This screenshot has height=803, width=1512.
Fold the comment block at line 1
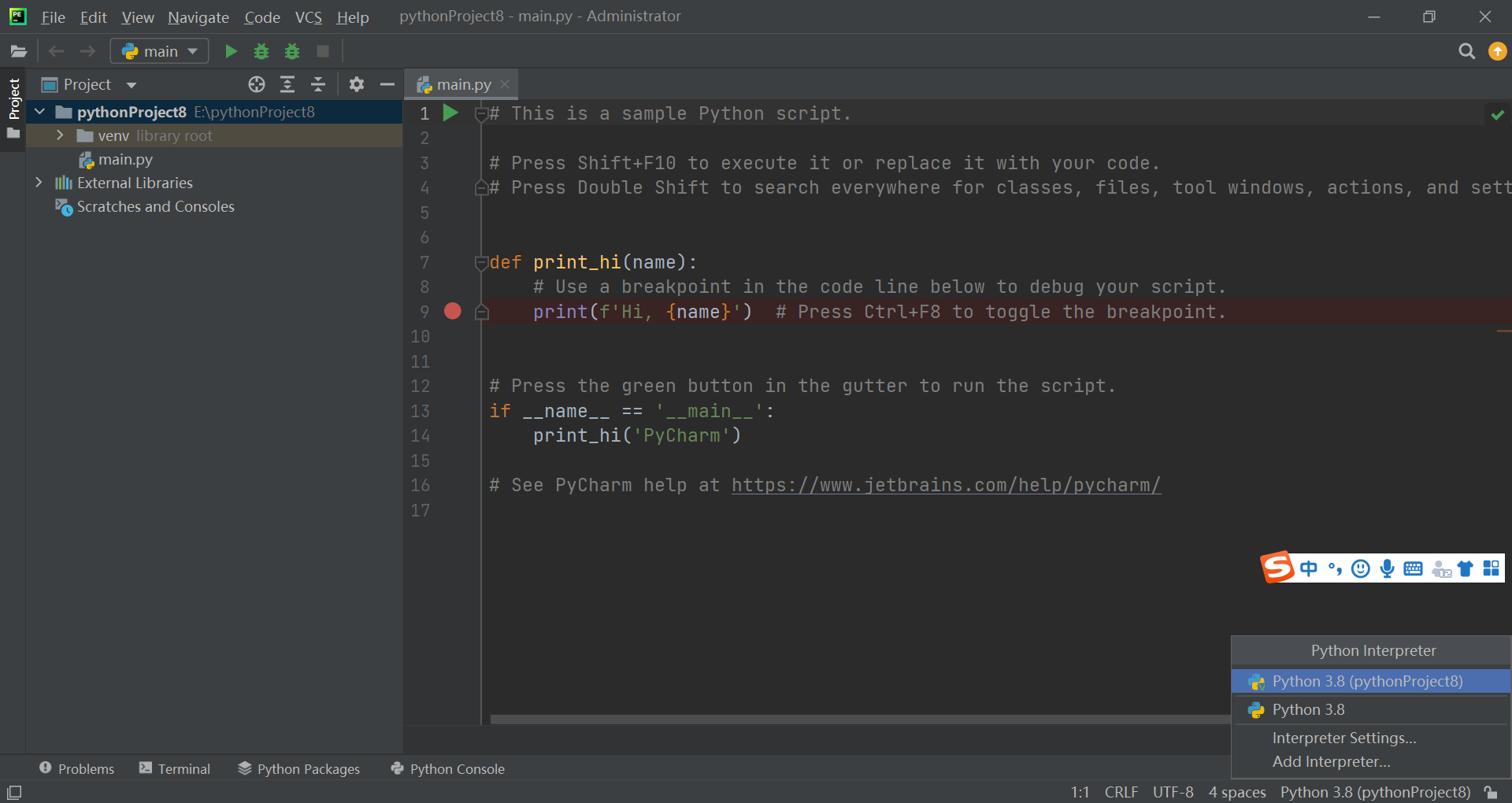pyautogui.click(x=481, y=114)
